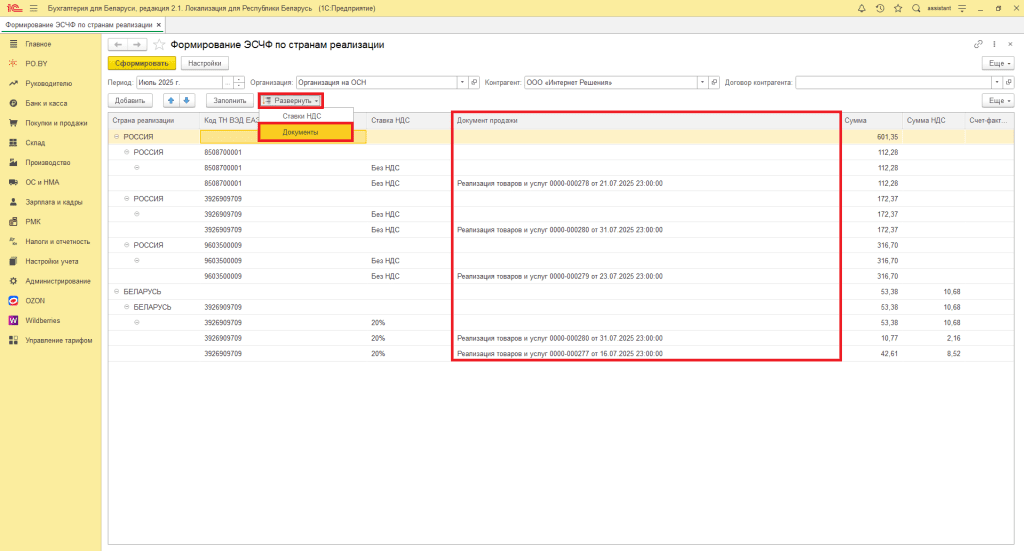Click the Заполнить button
1024x551 pixels.
pyautogui.click(x=229, y=100)
